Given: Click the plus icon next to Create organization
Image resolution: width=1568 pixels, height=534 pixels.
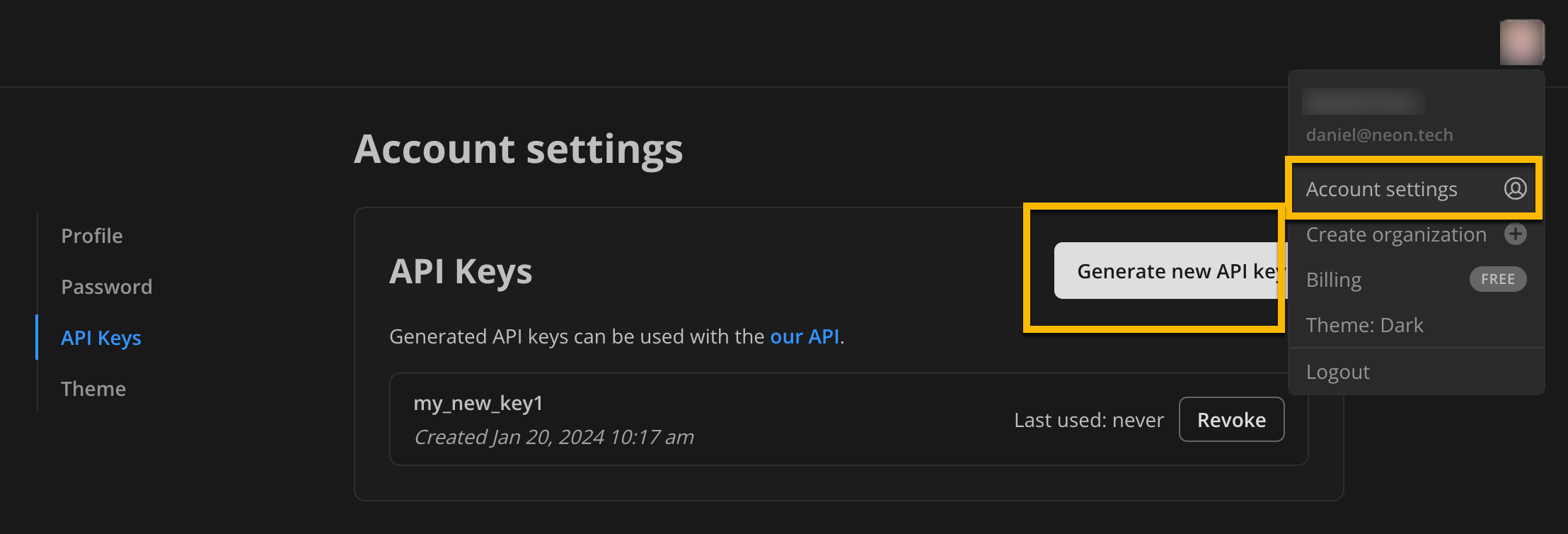Looking at the screenshot, I should coord(1515,234).
